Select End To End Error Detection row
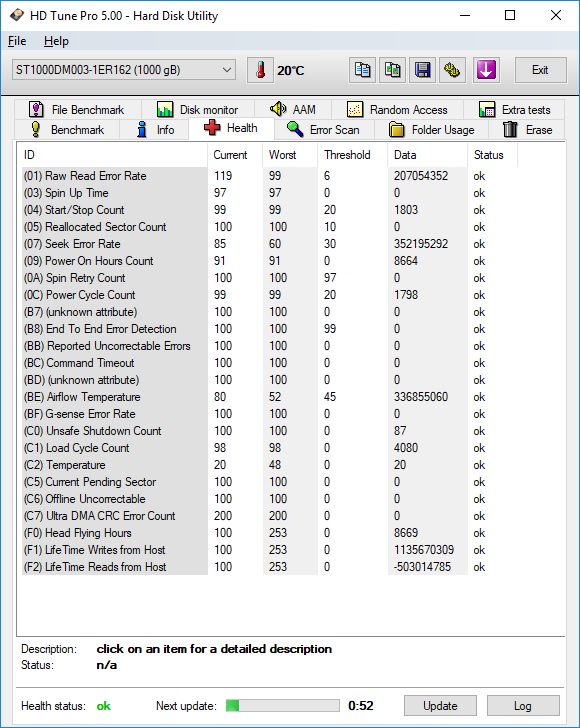 (x=269, y=329)
